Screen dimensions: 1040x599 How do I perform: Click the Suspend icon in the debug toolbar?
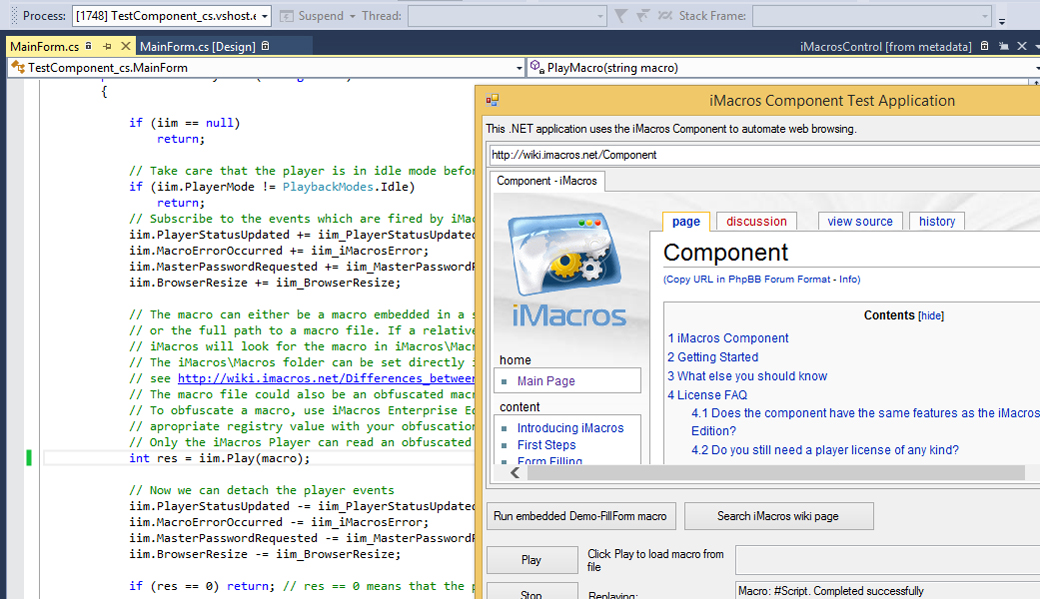[287, 16]
